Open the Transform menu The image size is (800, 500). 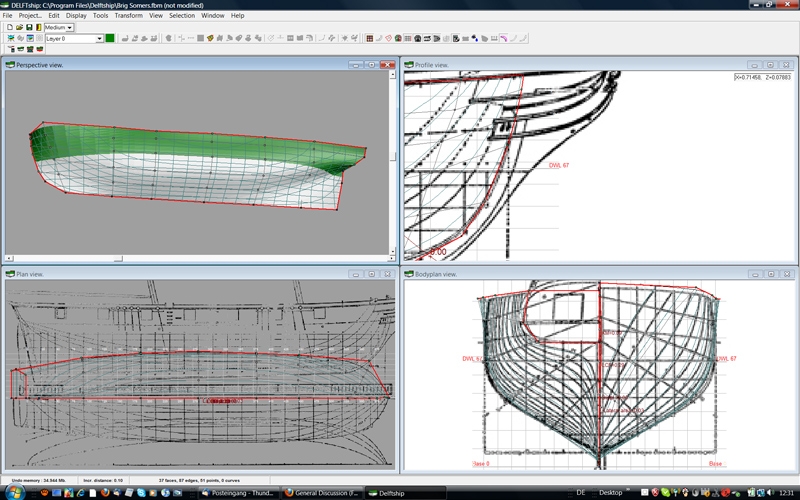click(x=128, y=16)
